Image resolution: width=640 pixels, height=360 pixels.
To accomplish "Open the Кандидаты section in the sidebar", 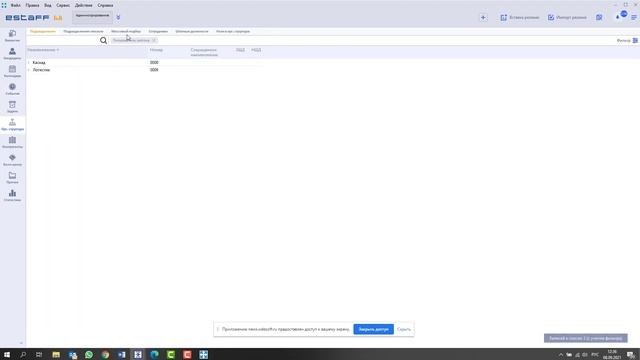I will (x=12, y=53).
